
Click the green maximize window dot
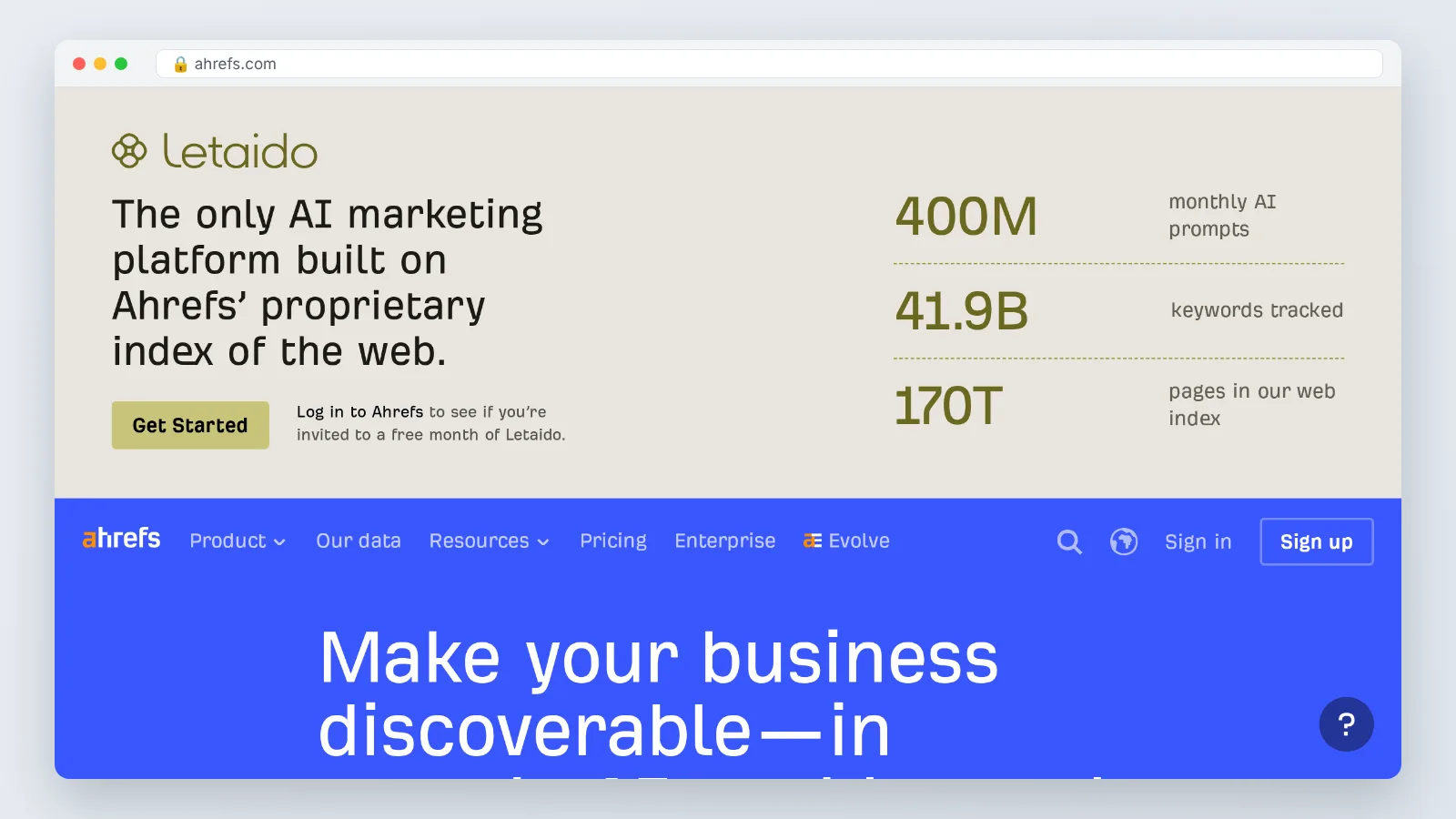pos(121,64)
